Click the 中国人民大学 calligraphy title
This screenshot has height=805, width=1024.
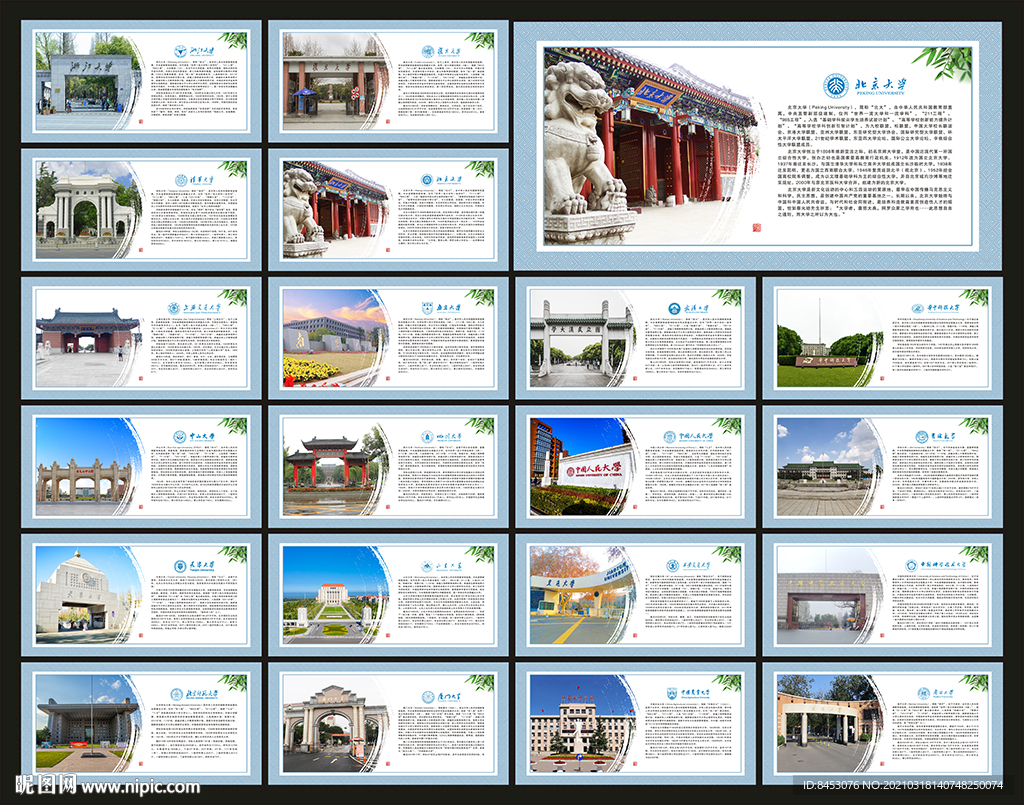[696, 435]
